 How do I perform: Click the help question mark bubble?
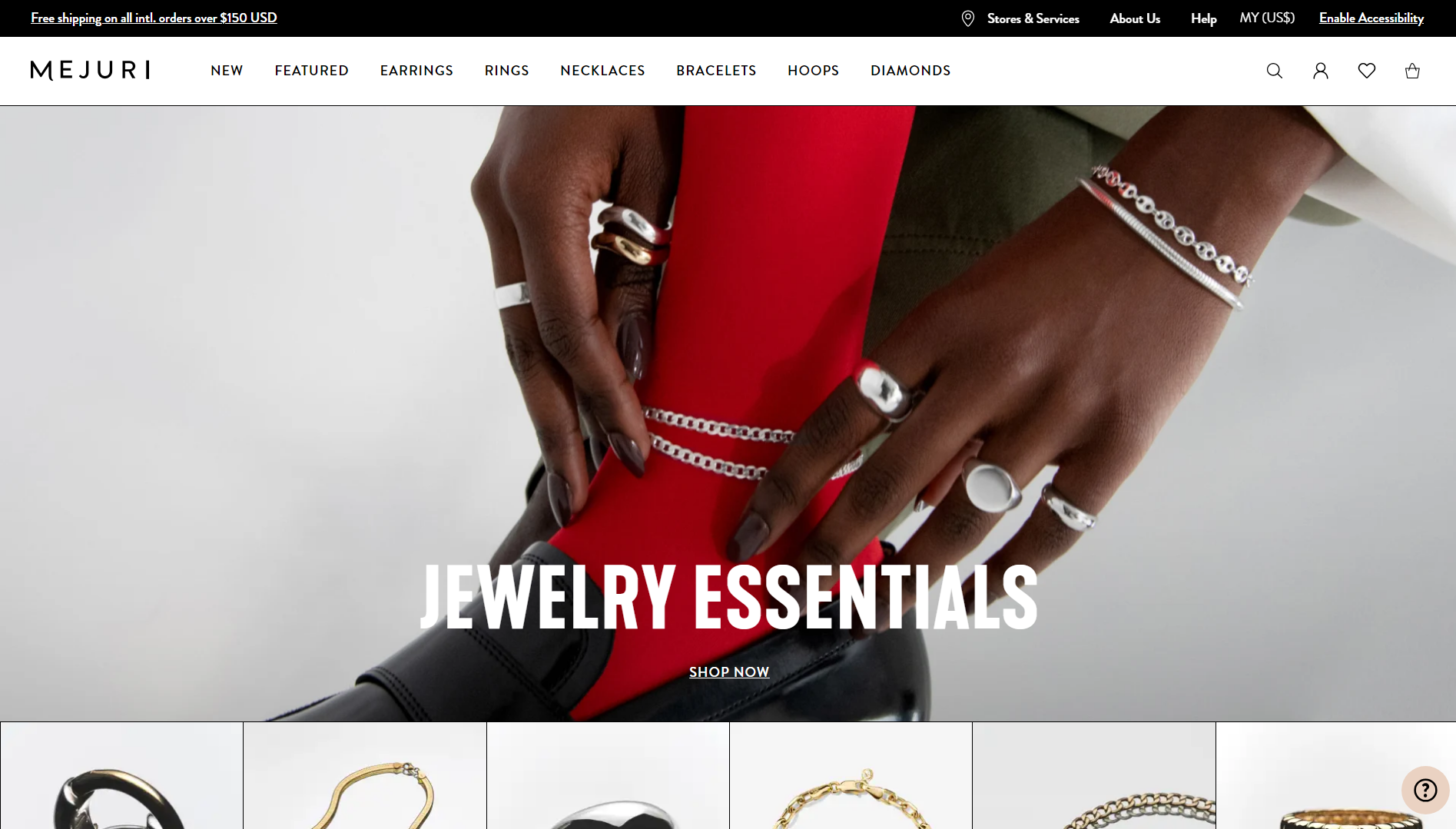click(x=1425, y=790)
